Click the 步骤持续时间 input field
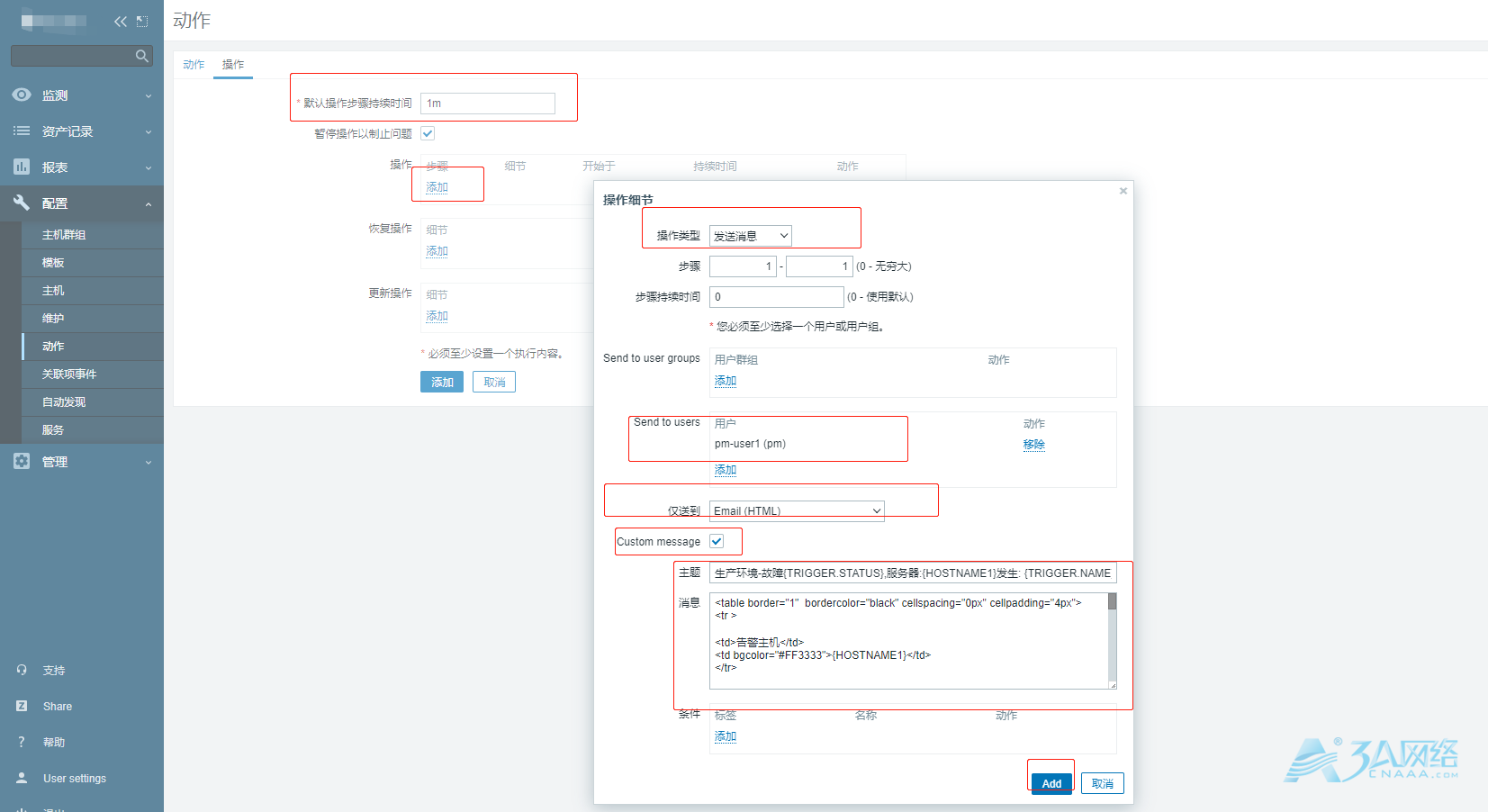1488x812 pixels. click(777, 297)
